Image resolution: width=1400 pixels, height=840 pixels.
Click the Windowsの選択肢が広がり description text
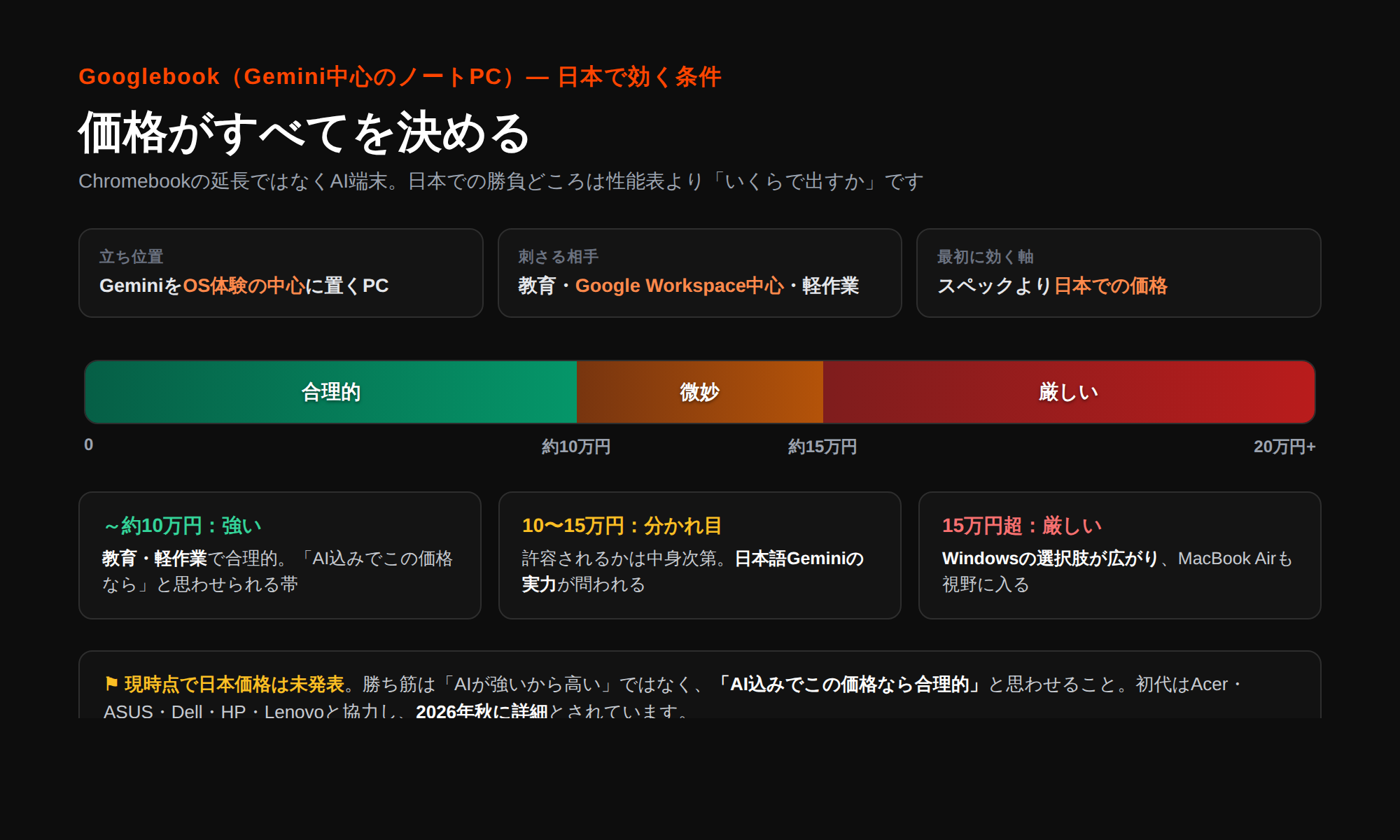click(1116, 571)
